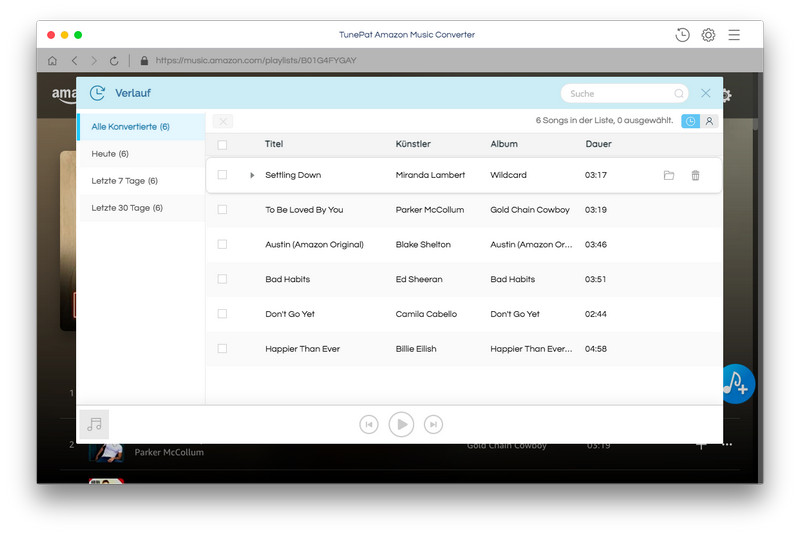800x536 pixels.
Task: Select Alle Konvertierte (6) filter
Action: tap(141, 126)
